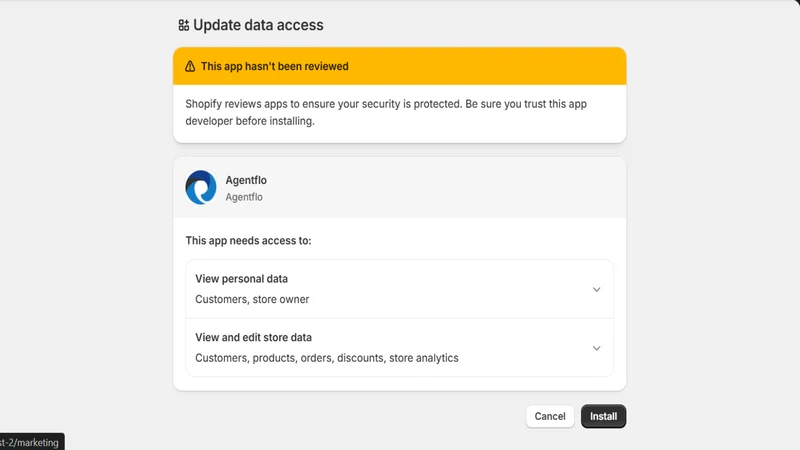Image resolution: width=800 pixels, height=450 pixels.
Task: Click the apps grid icon beside Update data access
Action: pyautogui.click(x=184, y=25)
